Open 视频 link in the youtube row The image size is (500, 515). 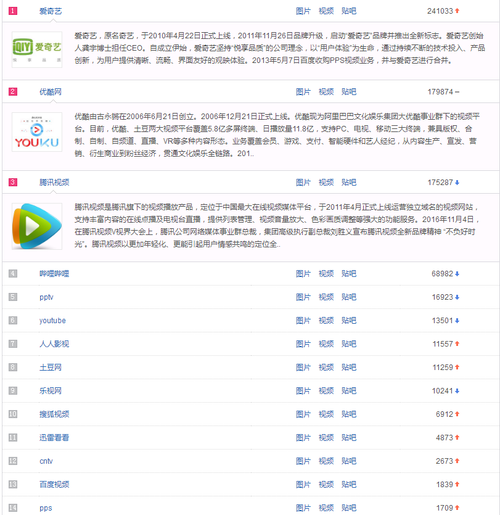click(x=326, y=320)
